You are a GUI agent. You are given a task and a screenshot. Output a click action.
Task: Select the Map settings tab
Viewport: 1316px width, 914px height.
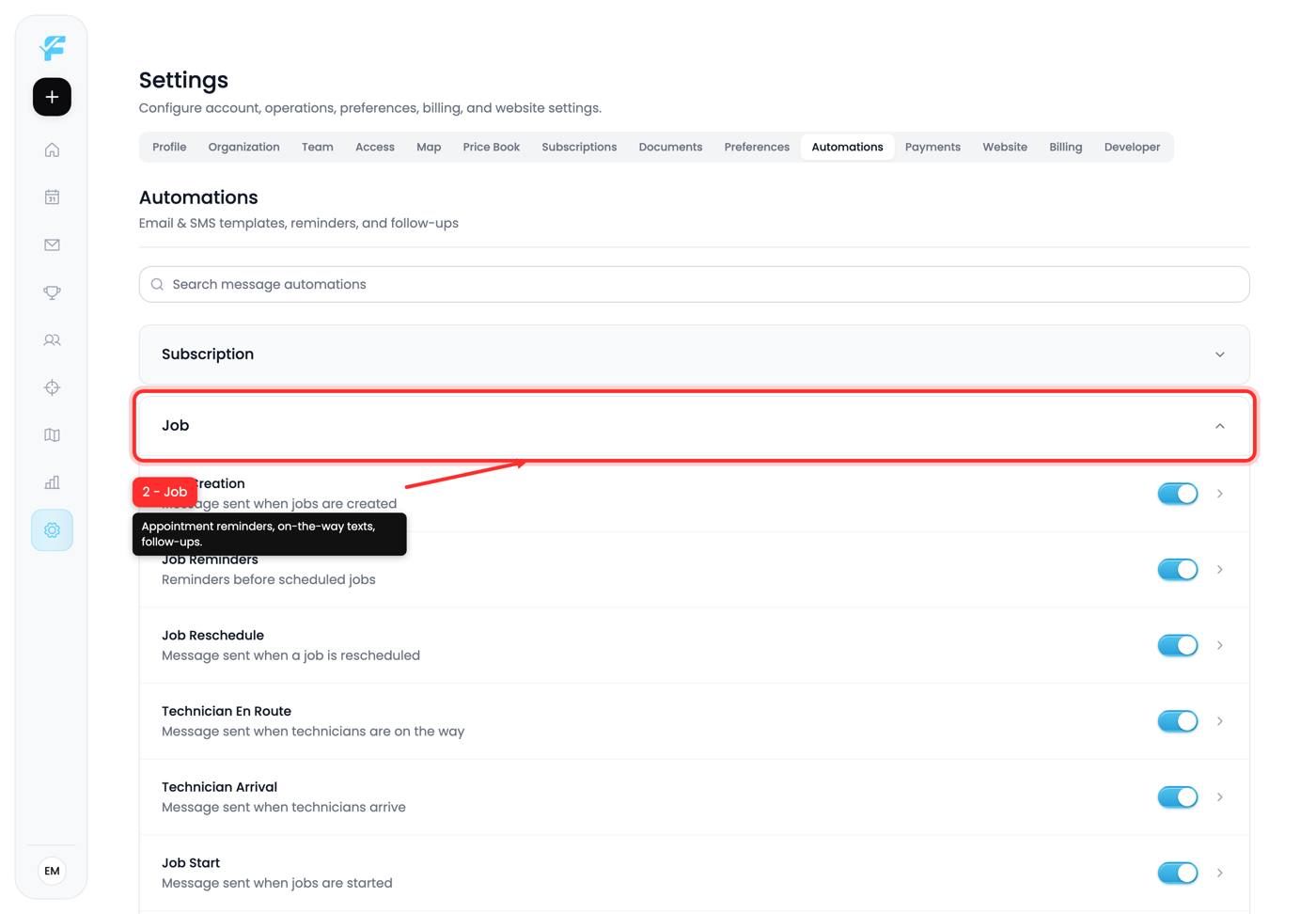click(x=429, y=147)
